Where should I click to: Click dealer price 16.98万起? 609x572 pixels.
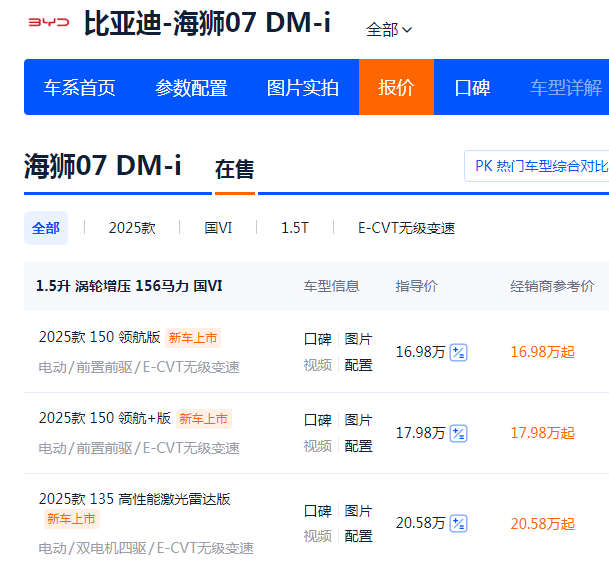542,352
